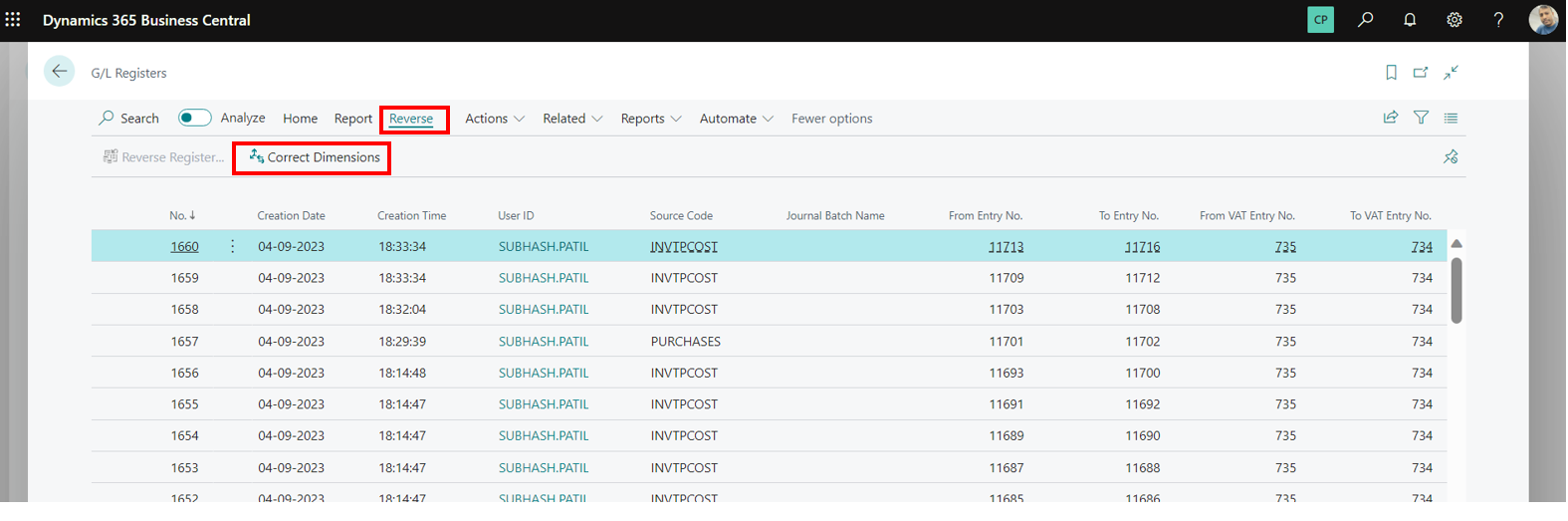Click the Source Code column header
This screenshot has height=521, width=1568.
[x=681, y=215]
